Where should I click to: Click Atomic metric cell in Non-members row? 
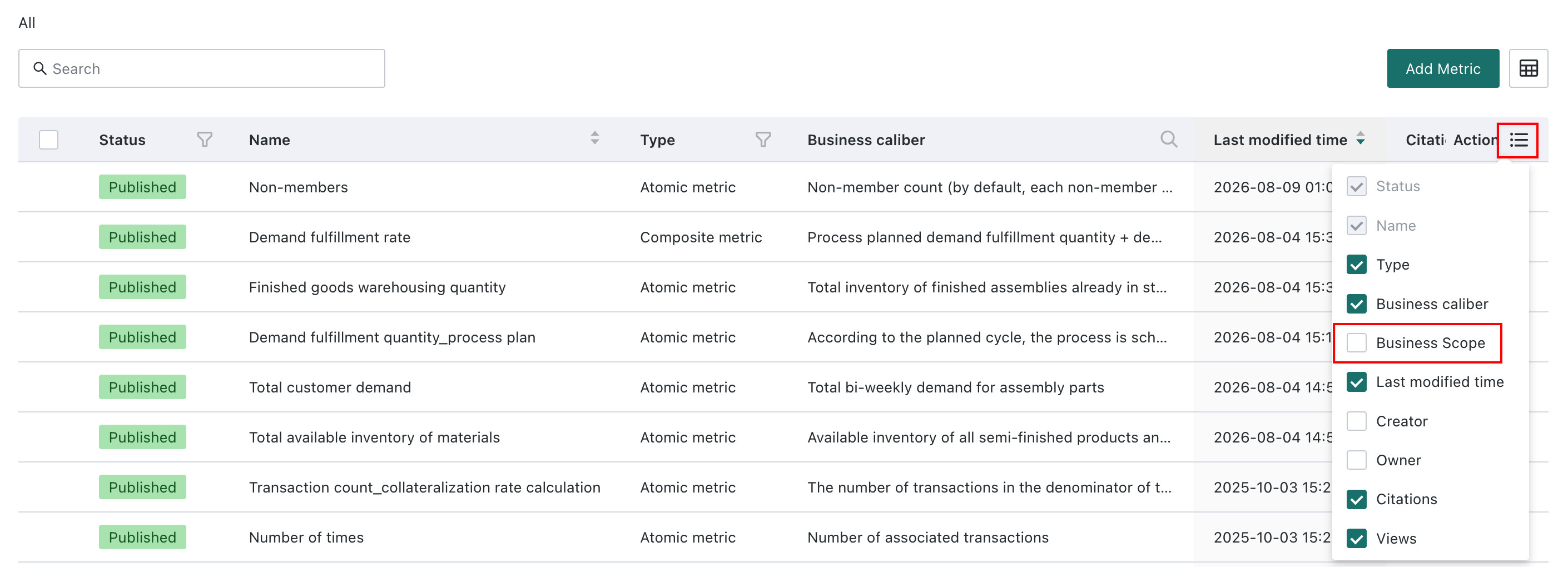tap(687, 187)
